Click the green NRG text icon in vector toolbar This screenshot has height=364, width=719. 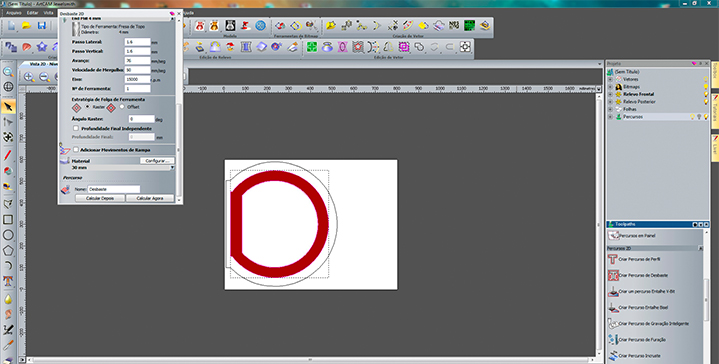[454, 25]
